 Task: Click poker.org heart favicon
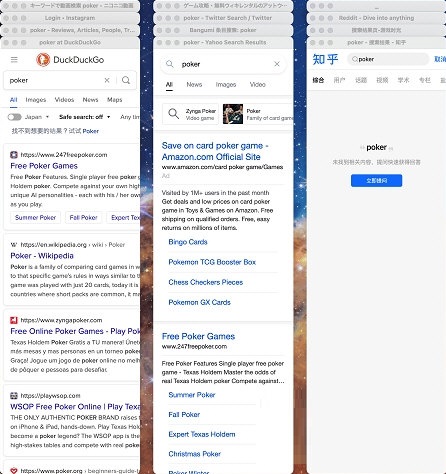[14, 471]
